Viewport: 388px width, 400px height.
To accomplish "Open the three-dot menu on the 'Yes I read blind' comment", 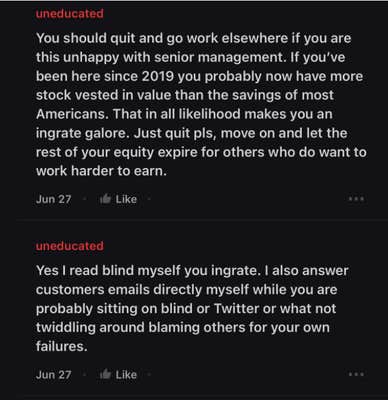I will (x=356, y=374).
